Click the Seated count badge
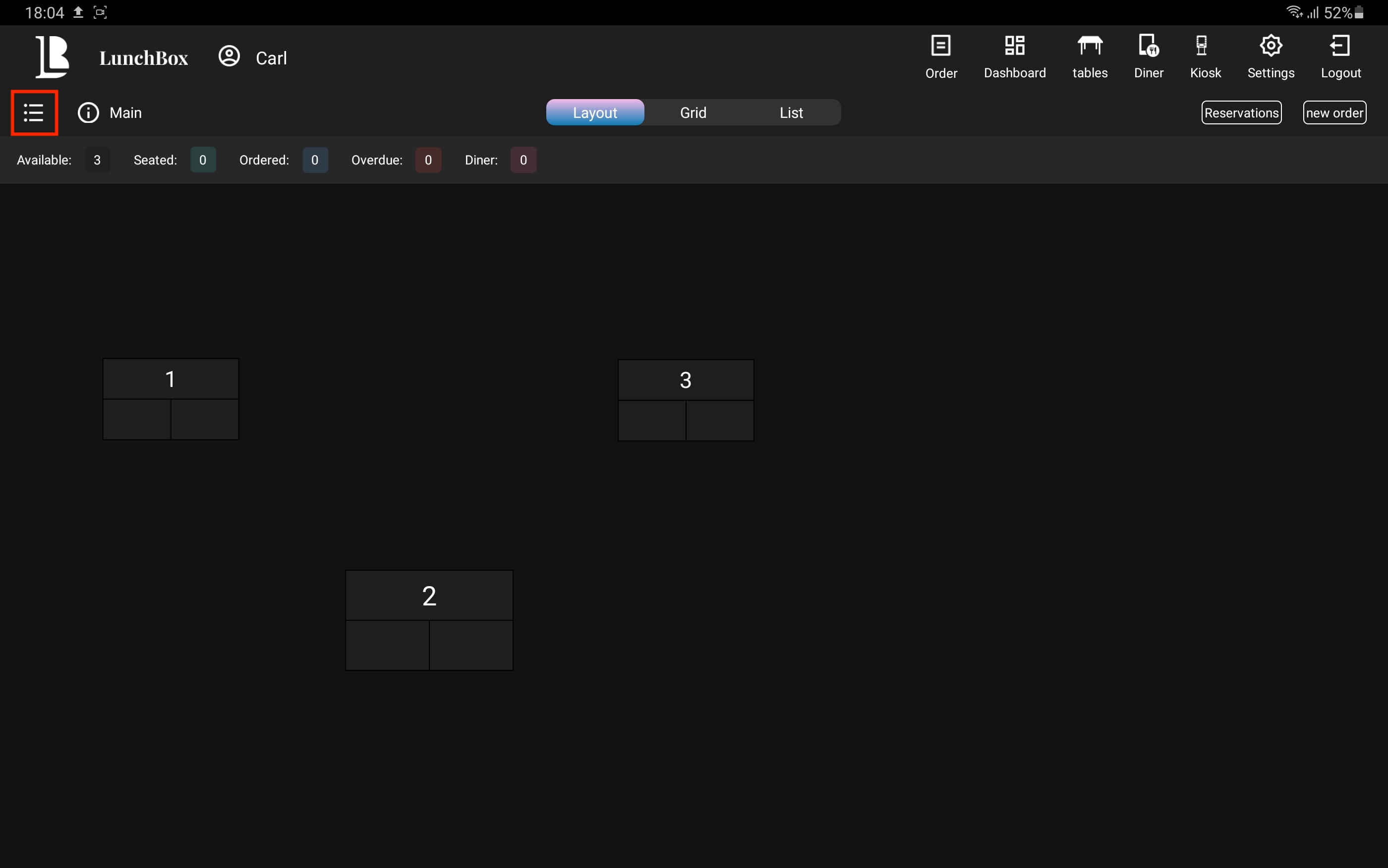Image resolution: width=1388 pixels, height=868 pixels. (x=203, y=160)
